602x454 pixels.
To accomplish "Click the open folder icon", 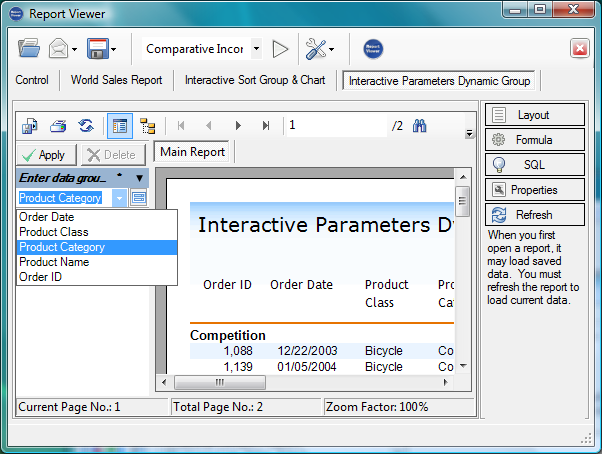I will coord(29,48).
